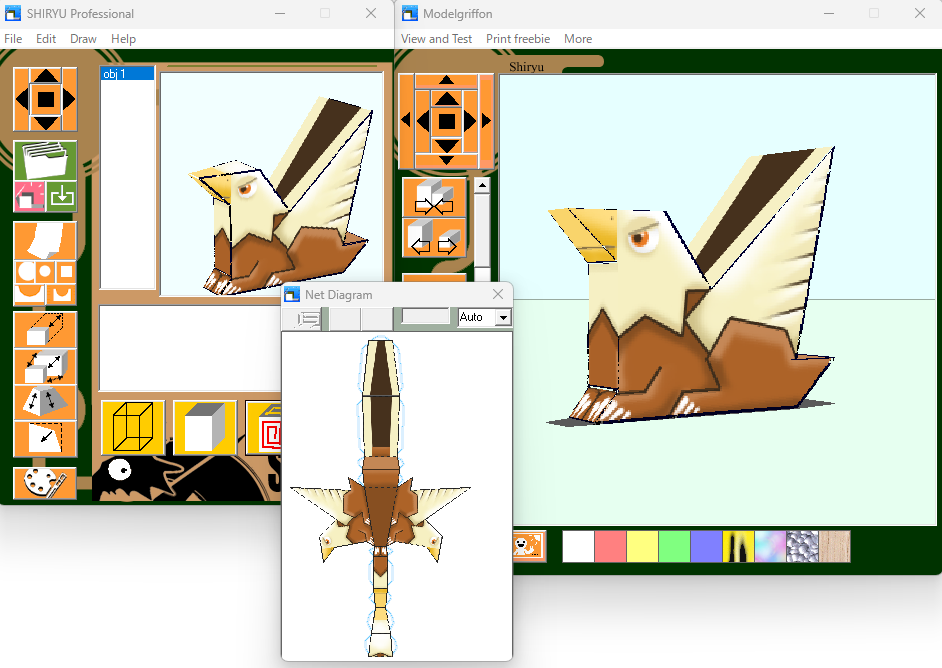The image size is (942, 668).
Task: Select the tapered pyramid scaling tool
Action: click(45, 402)
